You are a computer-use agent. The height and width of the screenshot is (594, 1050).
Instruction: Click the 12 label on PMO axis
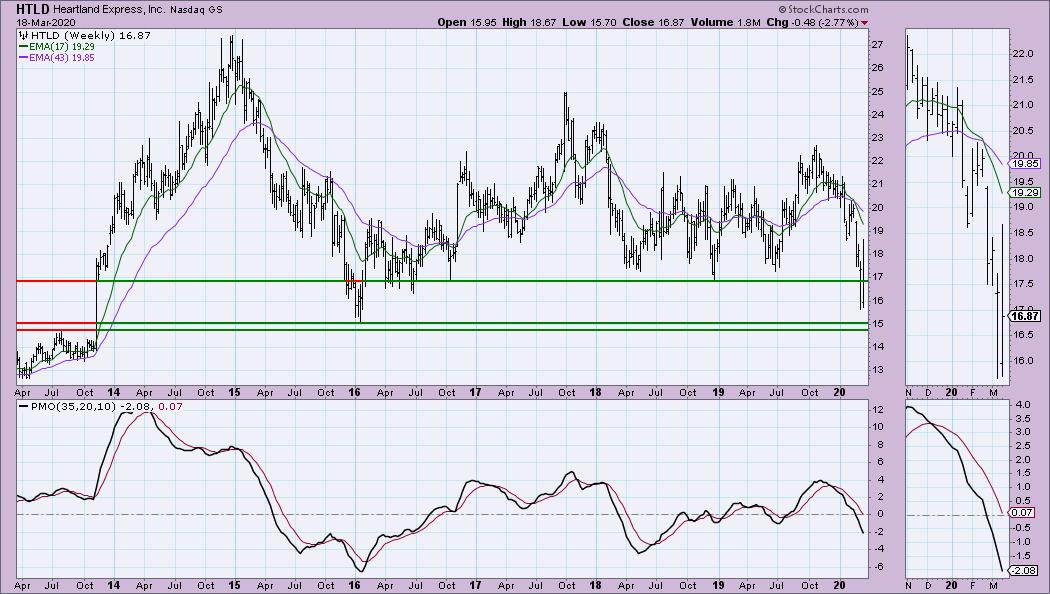click(x=877, y=410)
